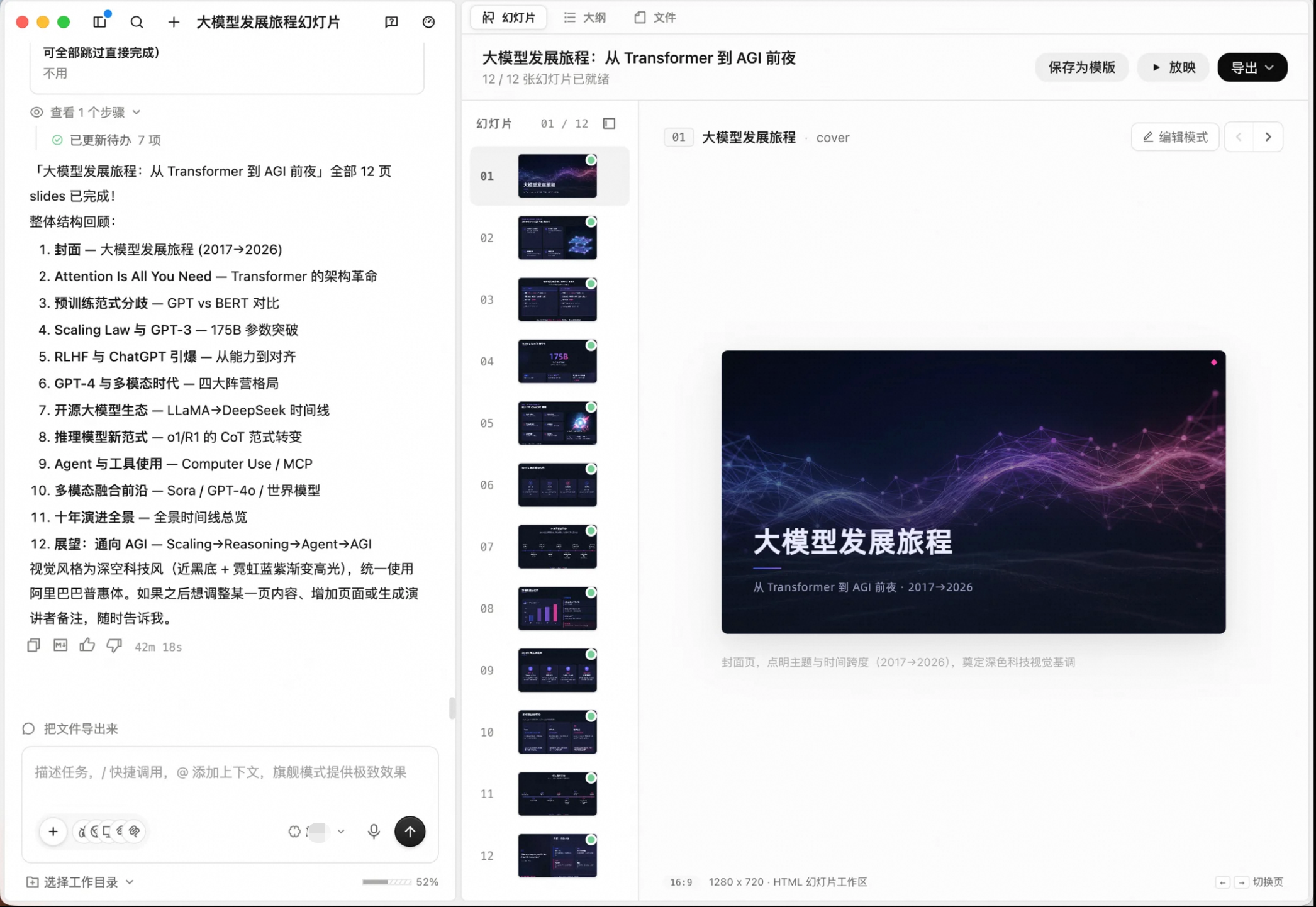Click the suggestion bubble icon for 把文件导出来

(28, 728)
